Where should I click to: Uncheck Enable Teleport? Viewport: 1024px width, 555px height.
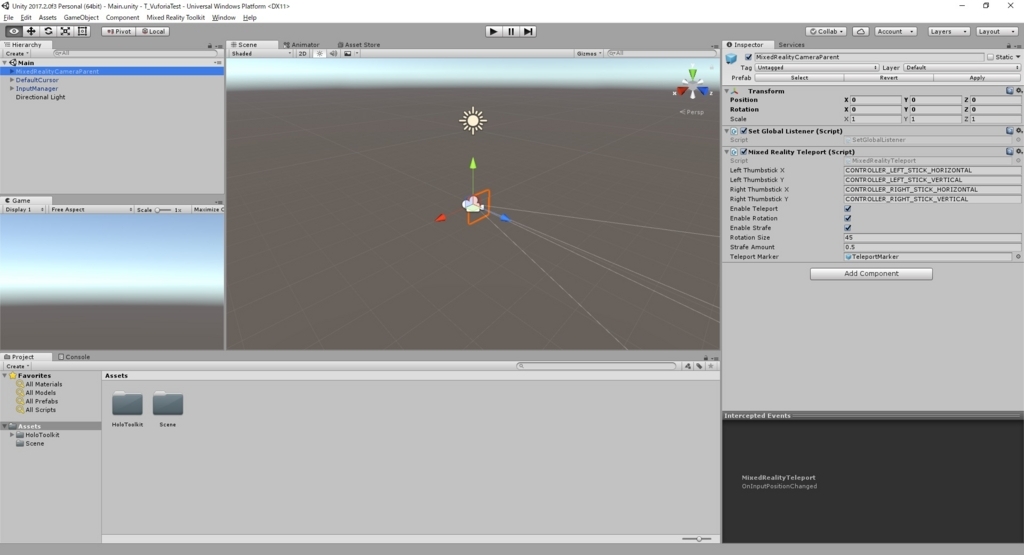pos(848,209)
